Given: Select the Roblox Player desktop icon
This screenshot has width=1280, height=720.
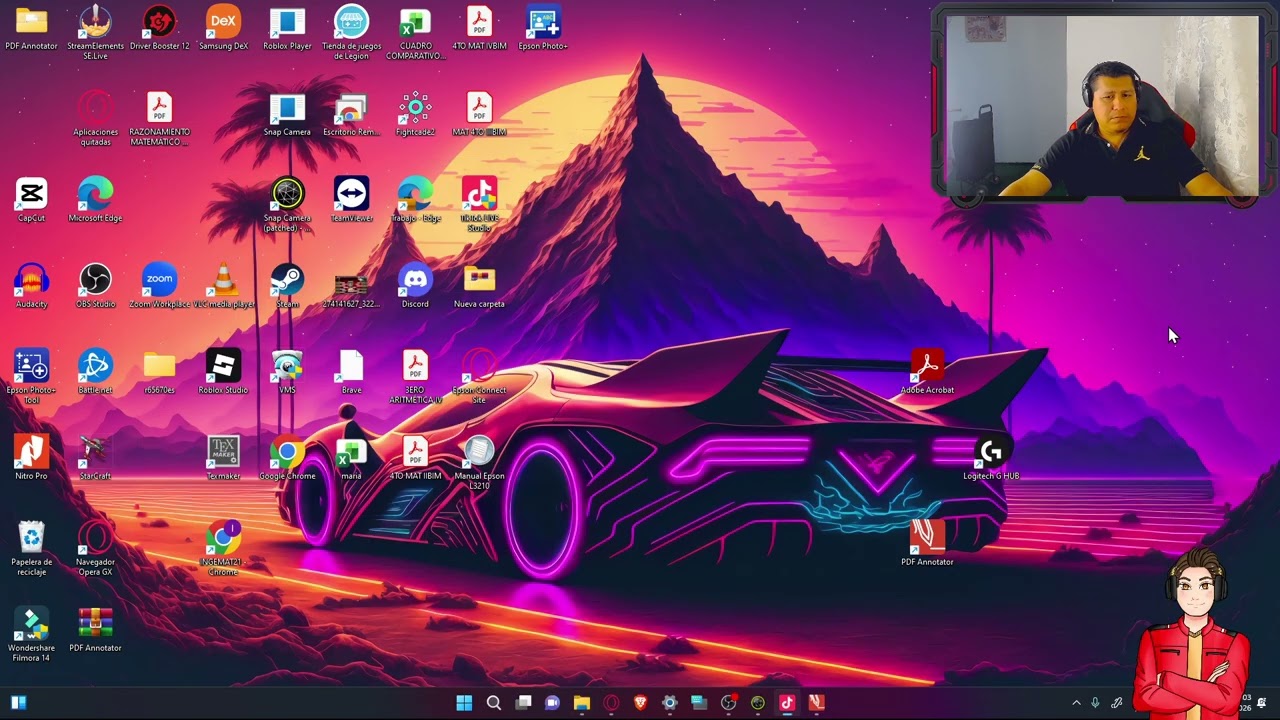Looking at the screenshot, I should pos(287,28).
